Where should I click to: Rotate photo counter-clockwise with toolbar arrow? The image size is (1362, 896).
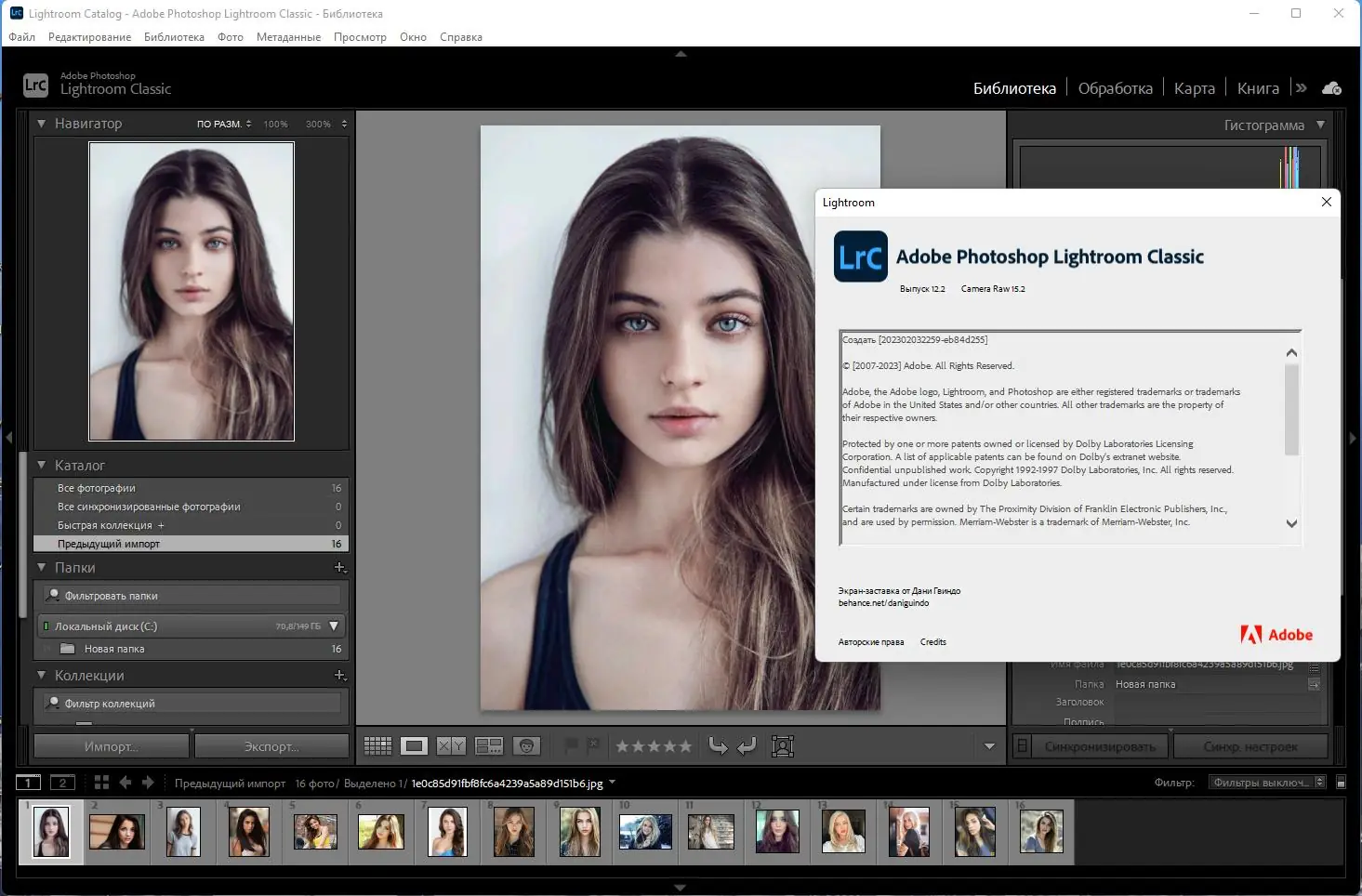(718, 745)
